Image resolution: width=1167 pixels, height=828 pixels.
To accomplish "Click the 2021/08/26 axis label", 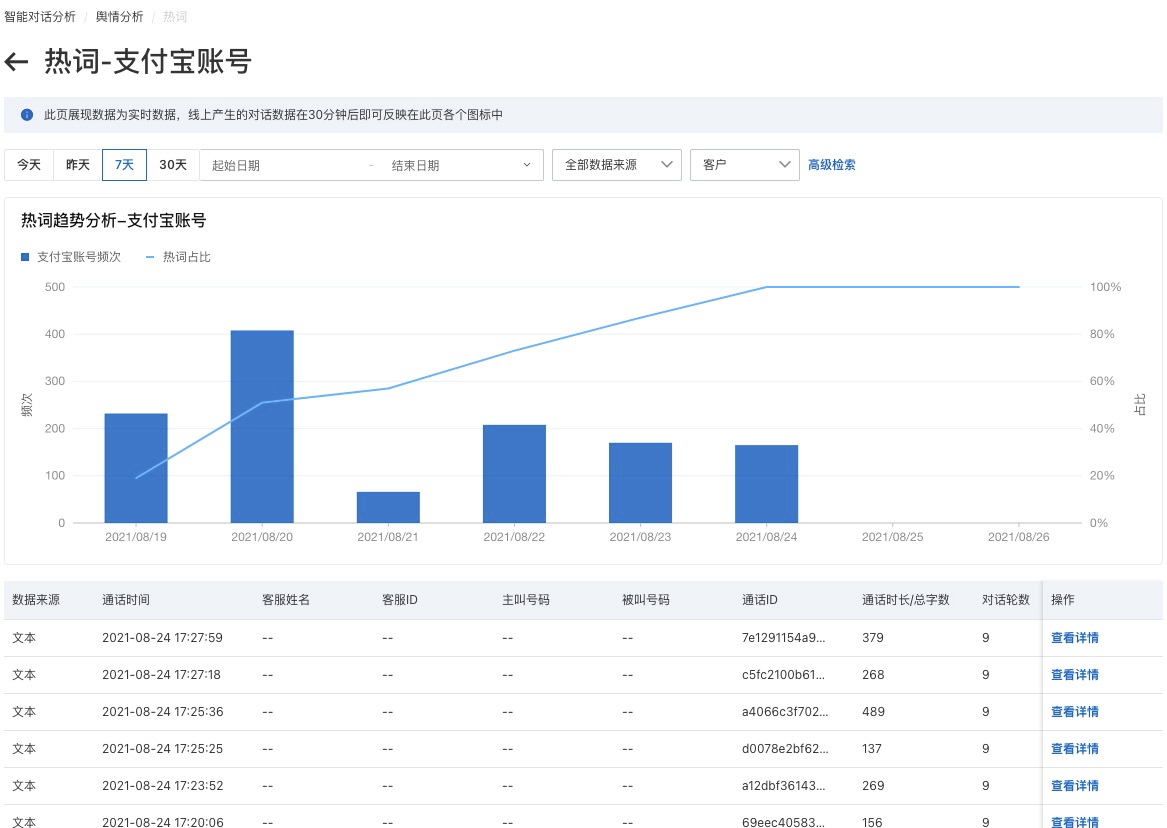I will (x=1018, y=536).
